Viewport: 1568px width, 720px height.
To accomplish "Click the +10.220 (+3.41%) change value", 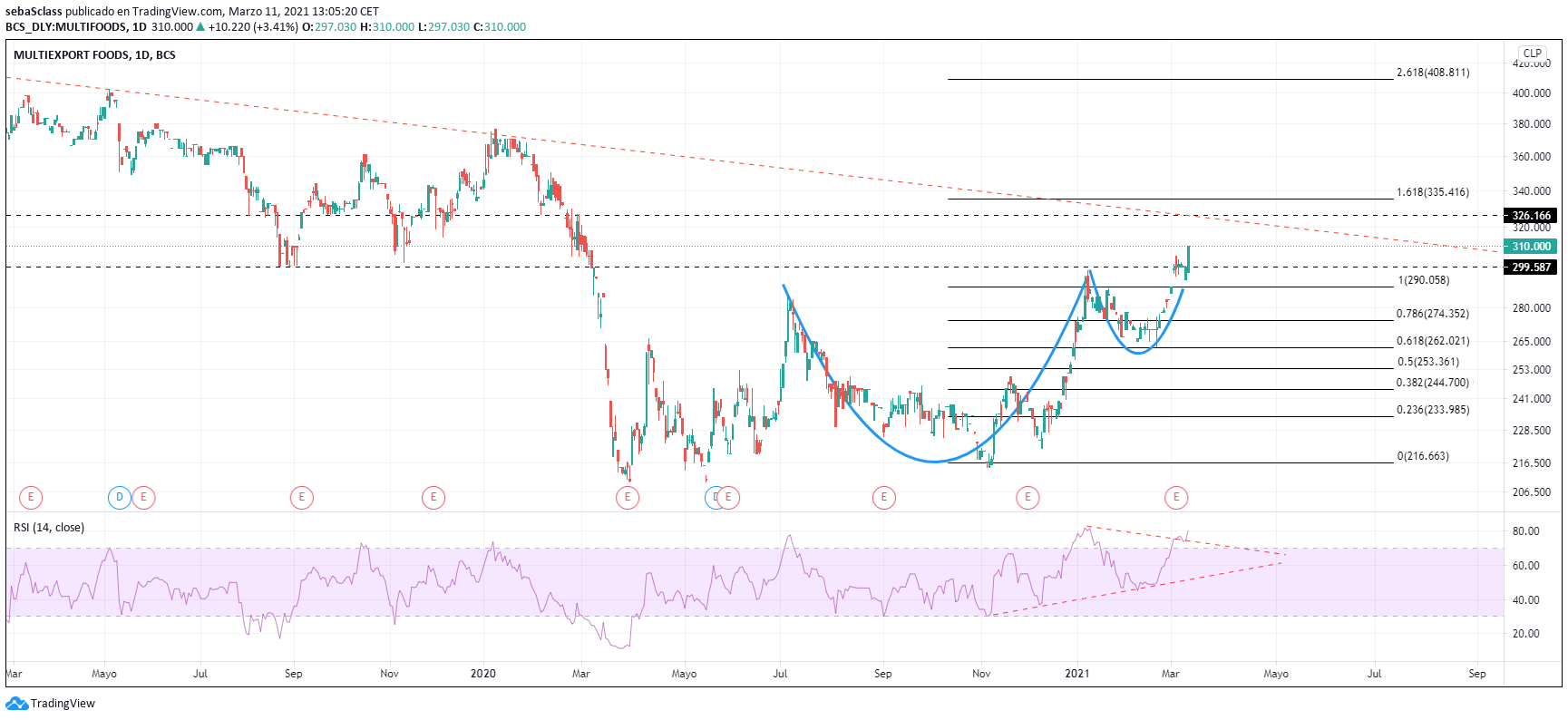I will click(x=253, y=27).
